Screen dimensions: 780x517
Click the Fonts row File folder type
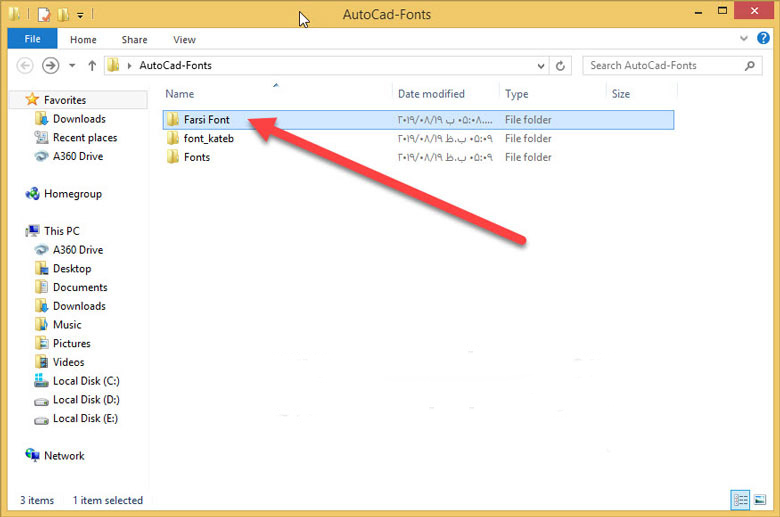click(x=528, y=157)
